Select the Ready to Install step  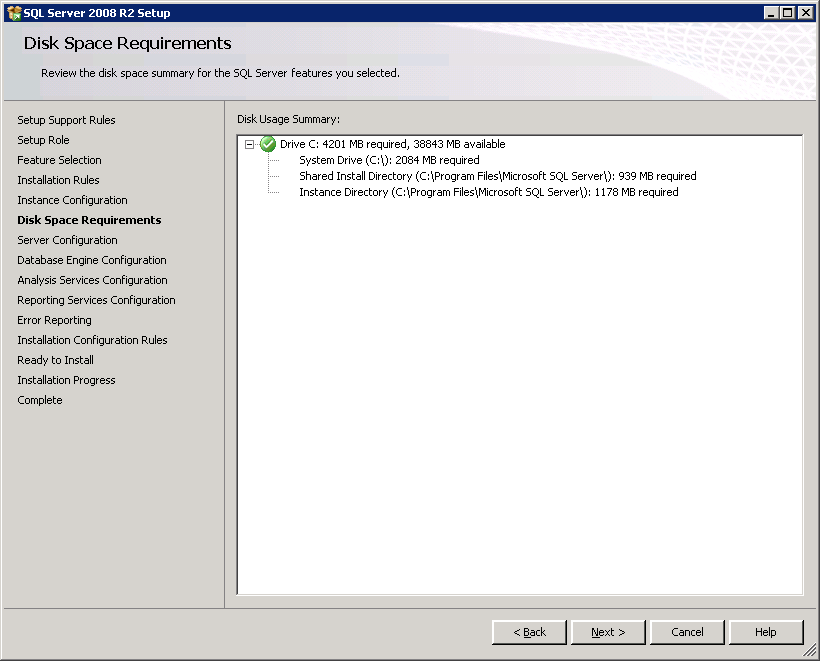[55, 360]
